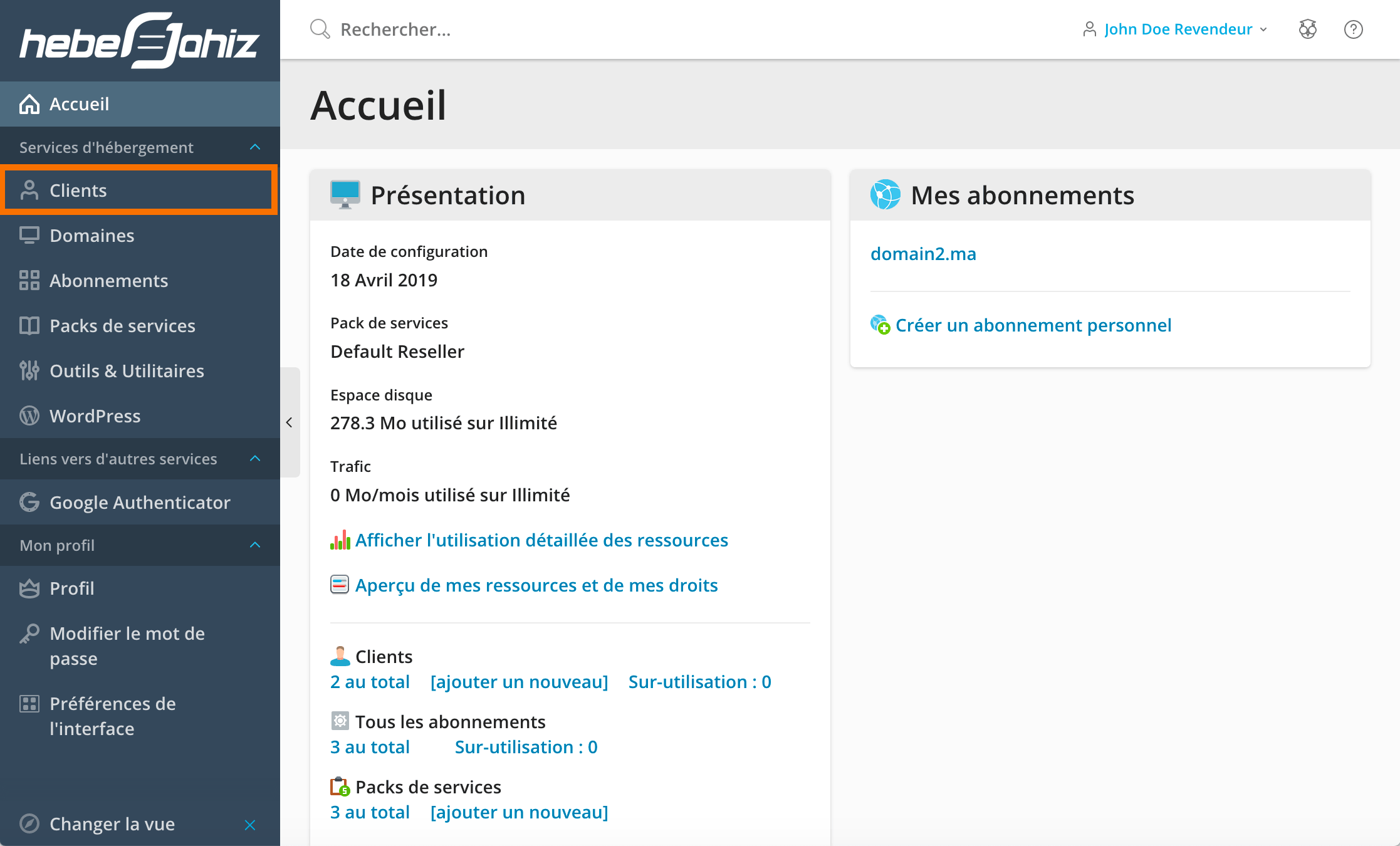
Task: Click the crown icon next to Profil
Action: pos(29,588)
